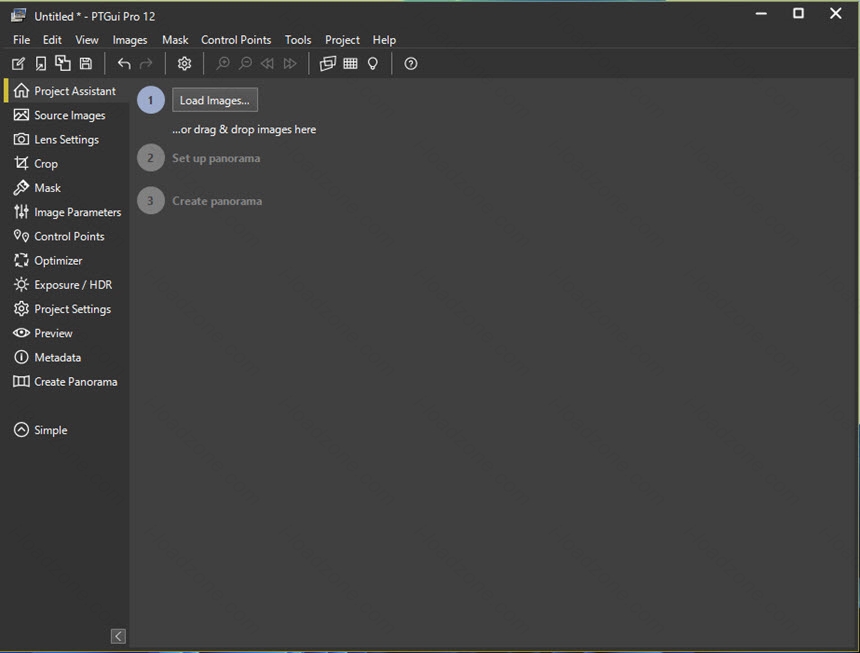Screen dimensions: 860x653
Task: Open the Project menu
Action: tap(342, 40)
